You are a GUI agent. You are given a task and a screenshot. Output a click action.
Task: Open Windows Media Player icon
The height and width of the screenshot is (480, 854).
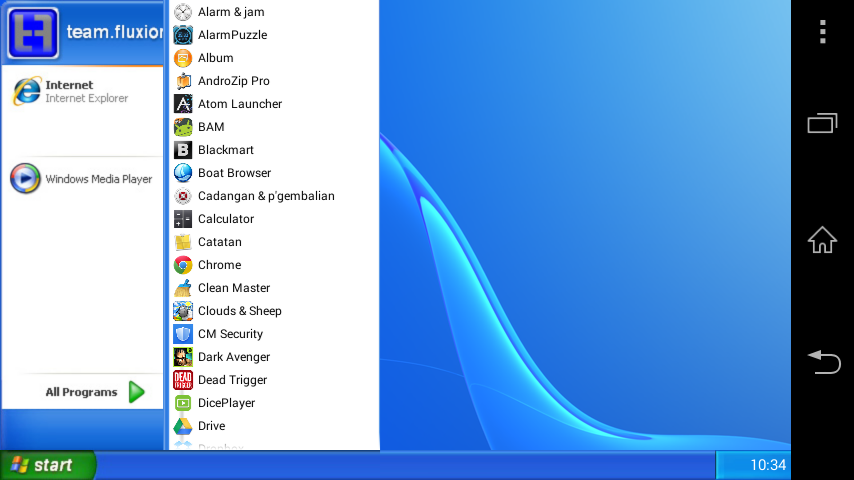[x=25, y=178]
